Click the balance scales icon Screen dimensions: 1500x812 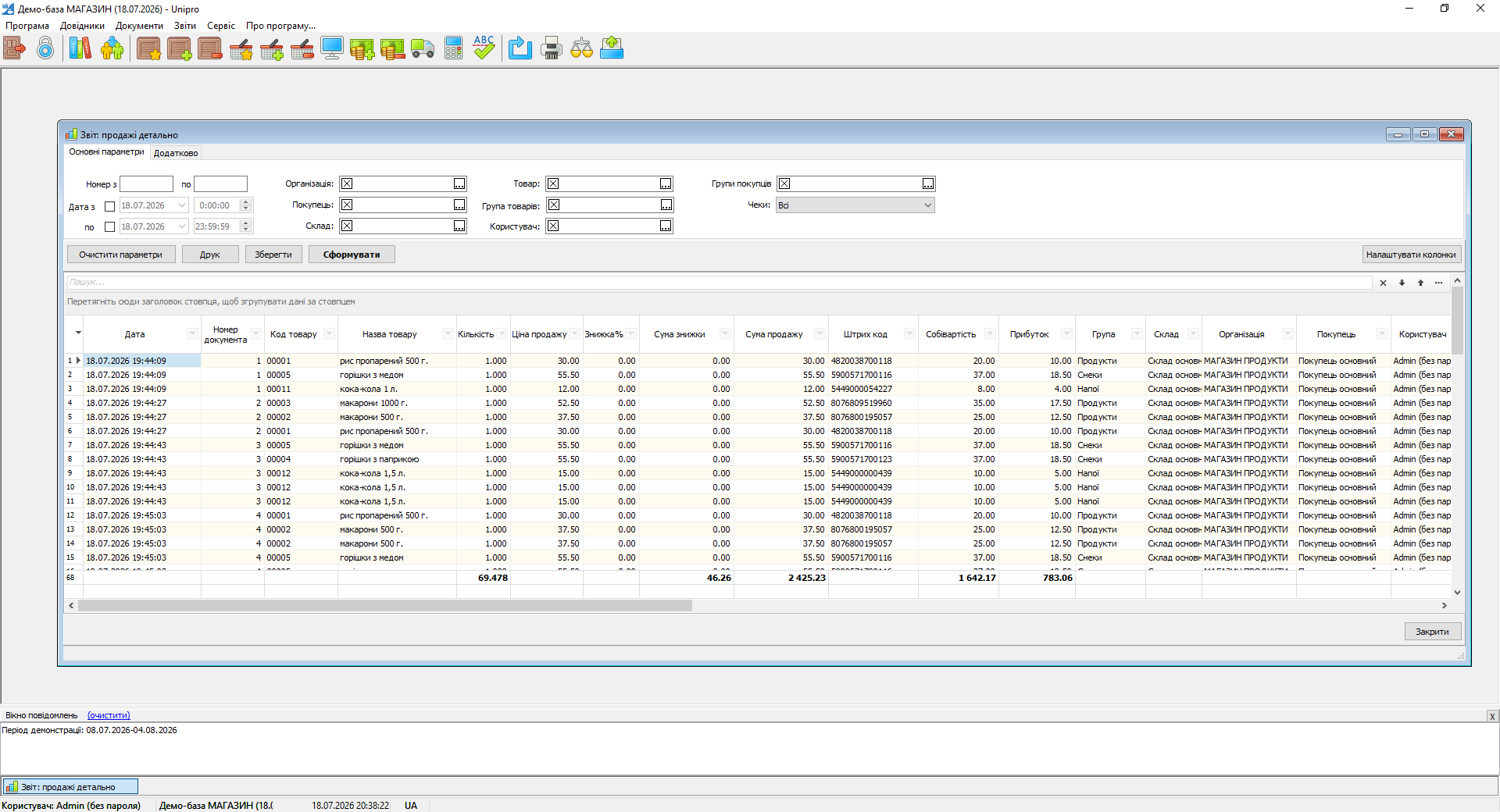pyautogui.click(x=582, y=48)
